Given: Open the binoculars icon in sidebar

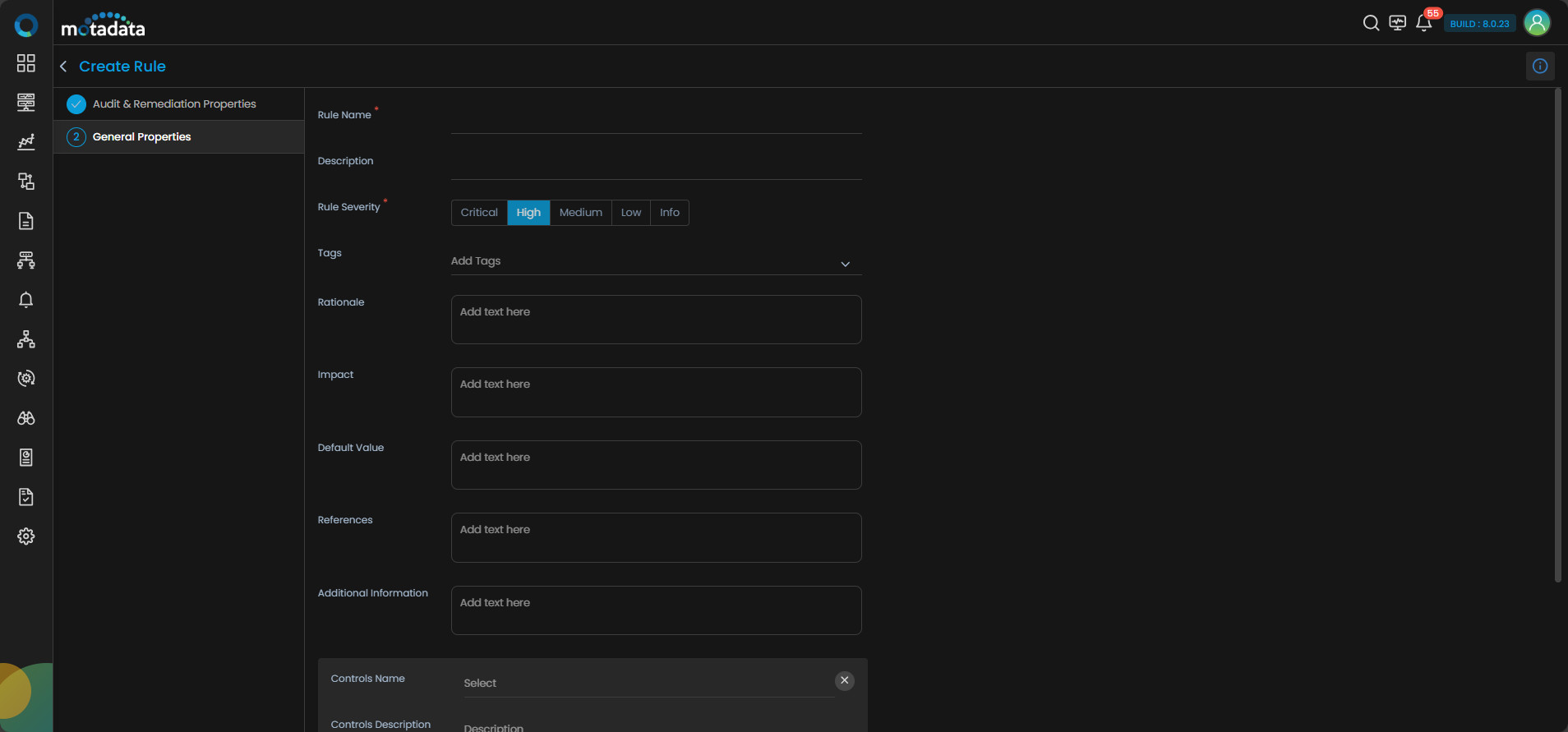Looking at the screenshot, I should [x=26, y=418].
